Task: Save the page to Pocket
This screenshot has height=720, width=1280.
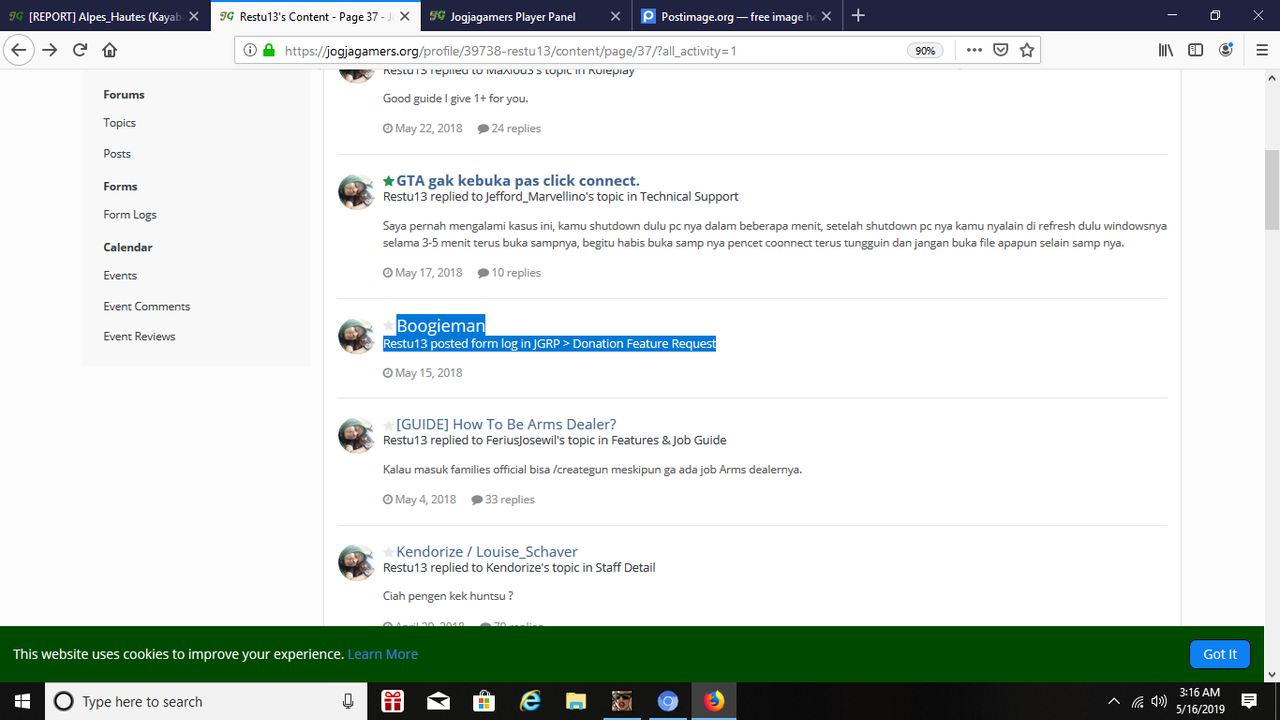Action: point(1000,50)
